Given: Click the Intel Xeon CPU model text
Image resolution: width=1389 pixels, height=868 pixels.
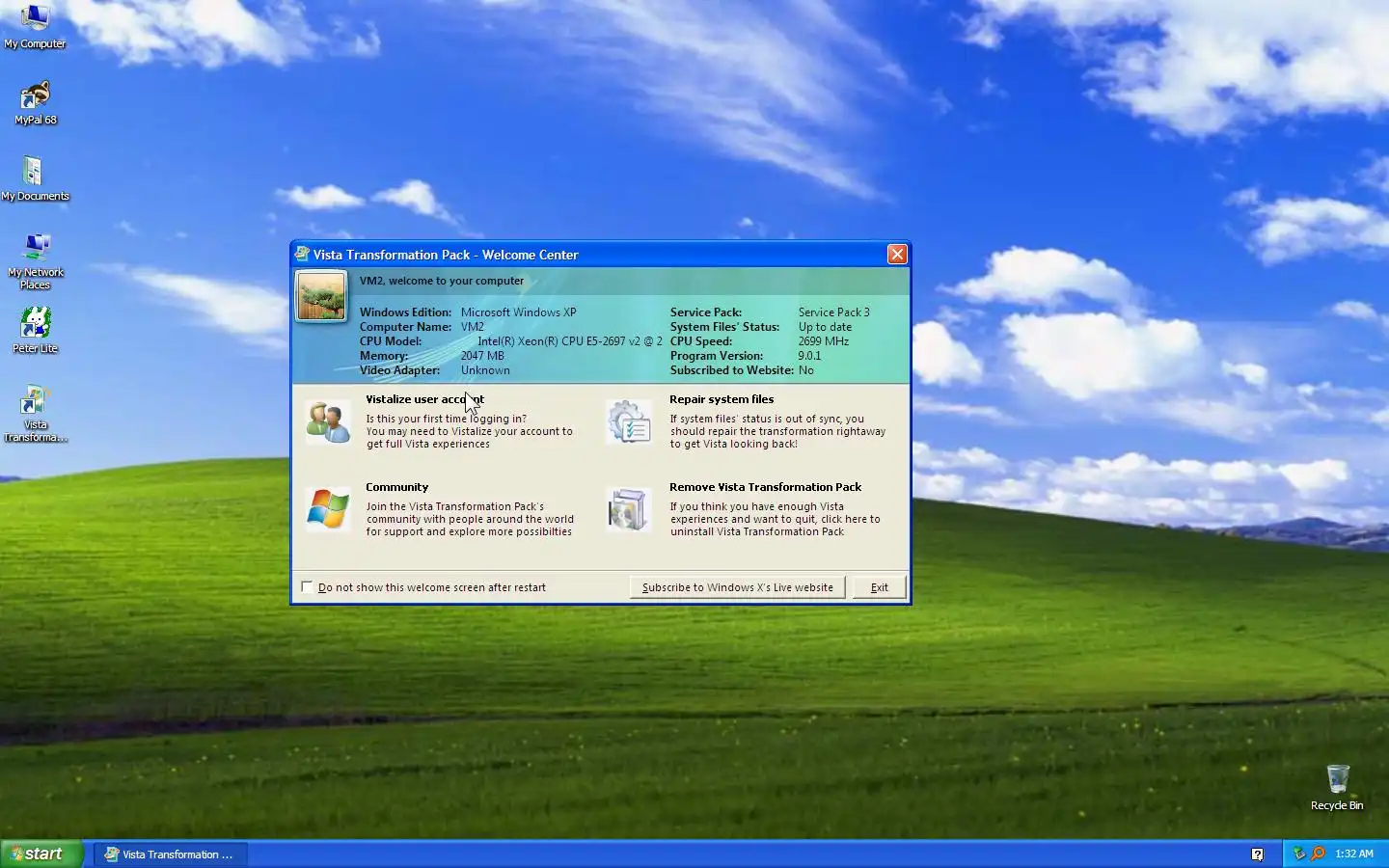Looking at the screenshot, I should (570, 341).
